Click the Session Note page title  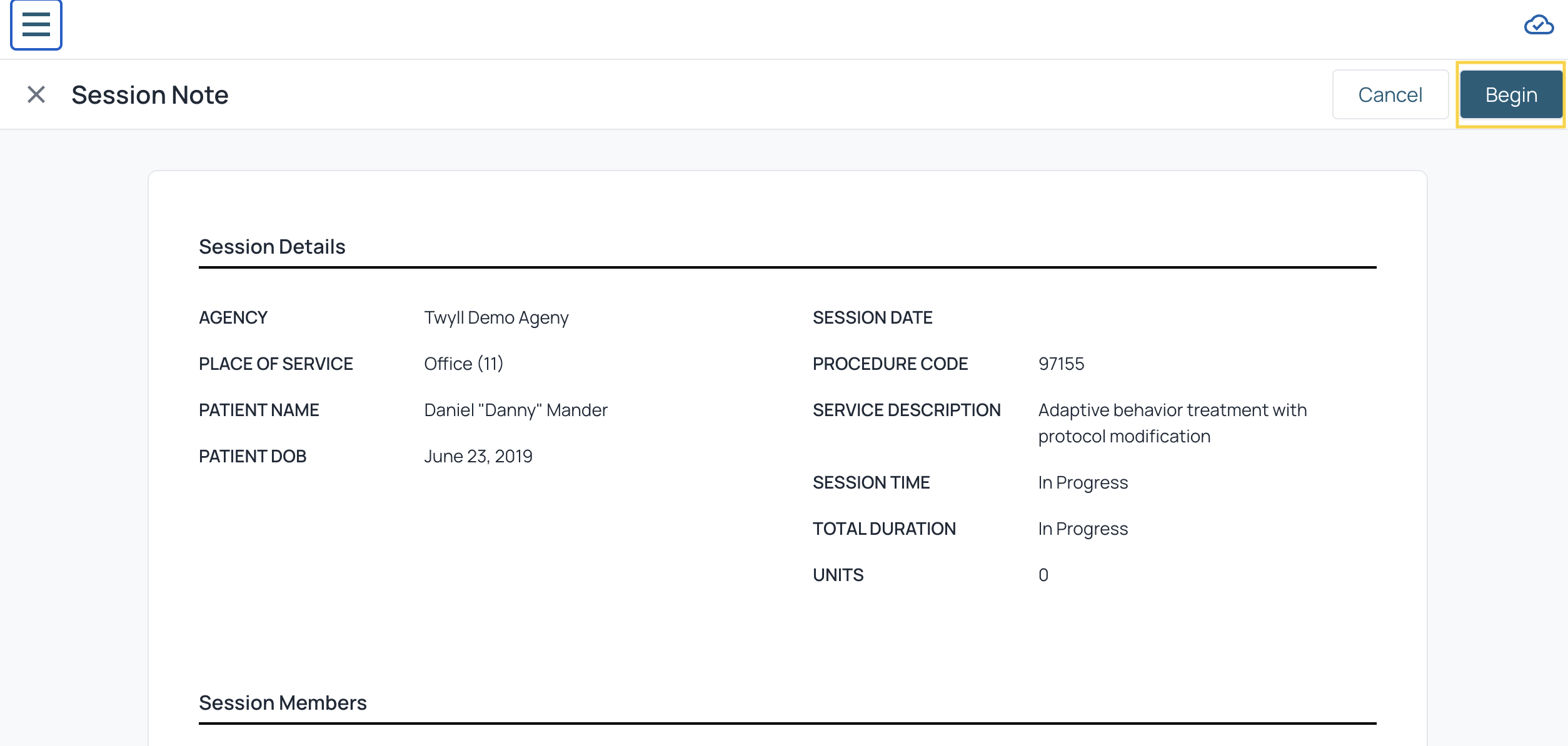pos(150,95)
